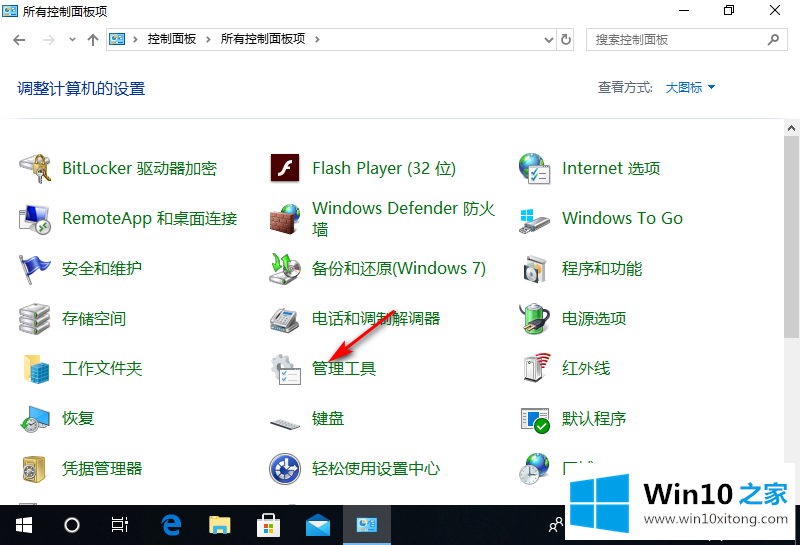This screenshot has height=545, width=800.
Task: Open Microsoft Store from taskbar
Action: pyautogui.click(x=268, y=525)
